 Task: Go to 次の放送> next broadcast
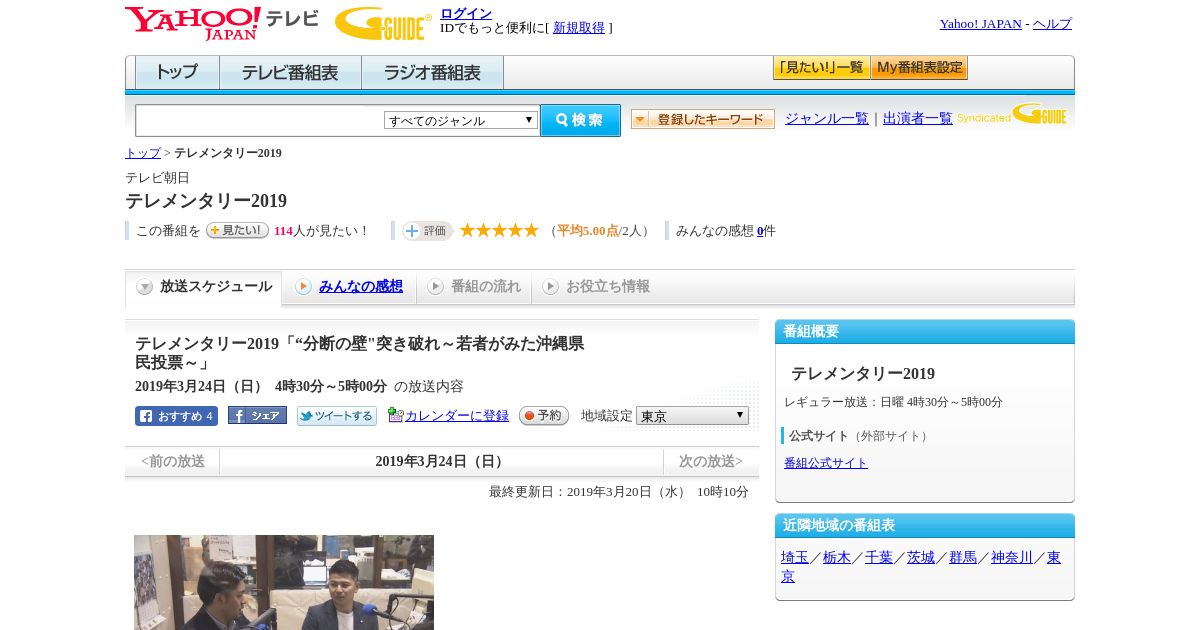pos(711,461)
